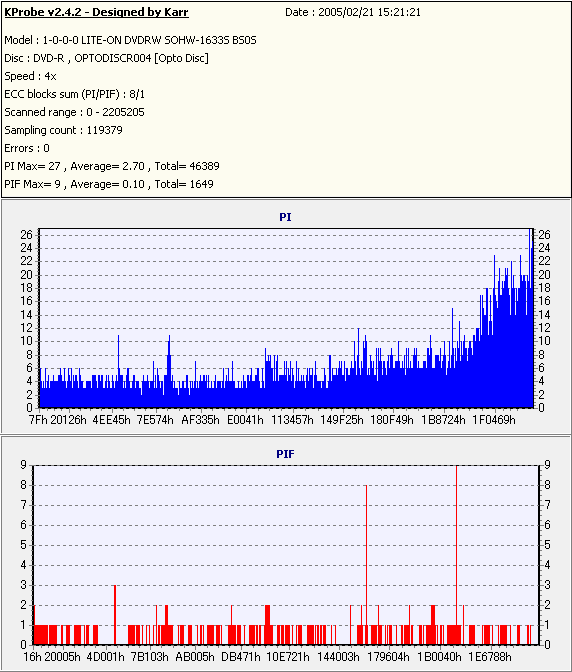Click the PIF chart title
Screen dimensions: 572x672
tap(285, 454)
